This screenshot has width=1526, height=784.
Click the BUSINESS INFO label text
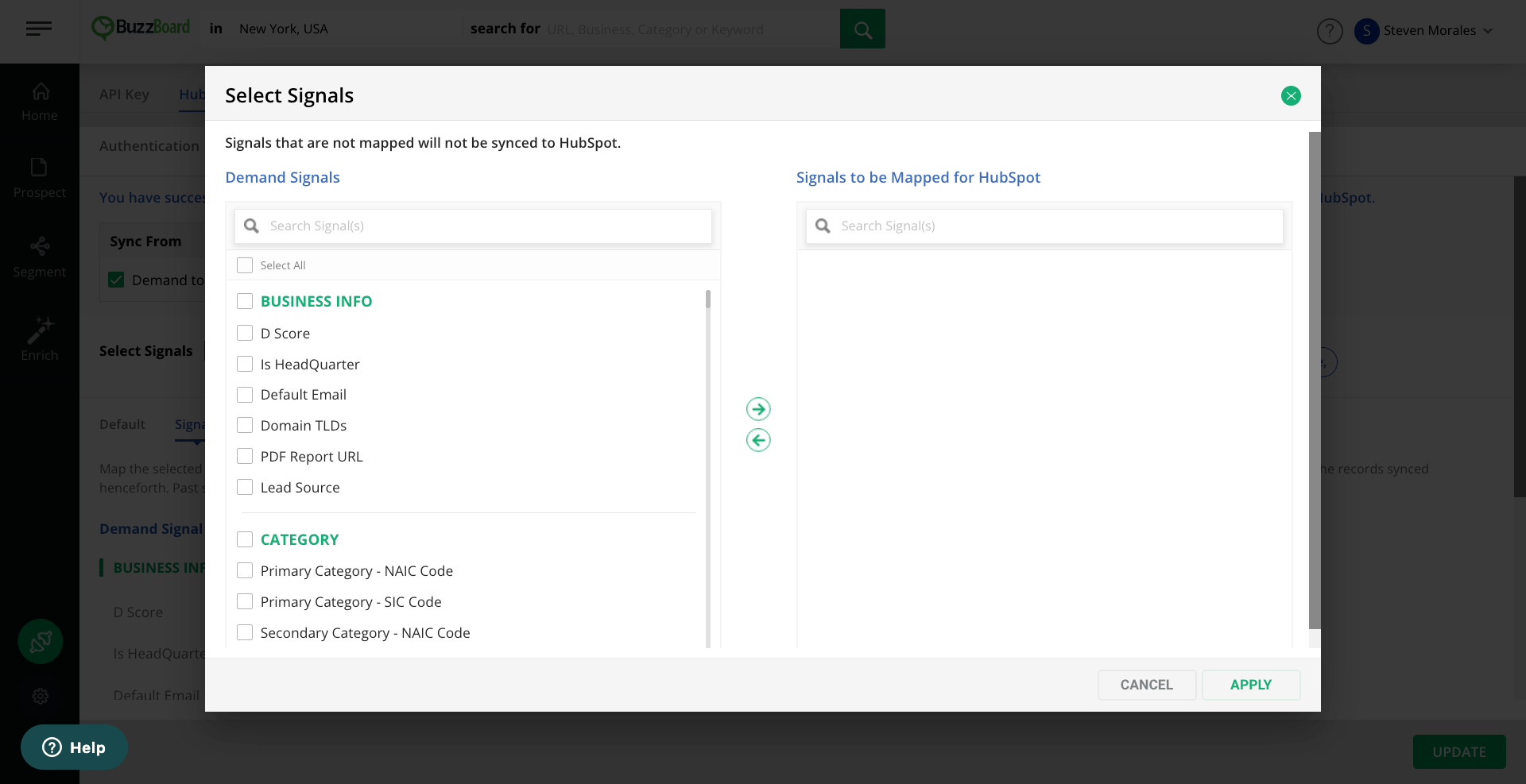click(316, 301)
